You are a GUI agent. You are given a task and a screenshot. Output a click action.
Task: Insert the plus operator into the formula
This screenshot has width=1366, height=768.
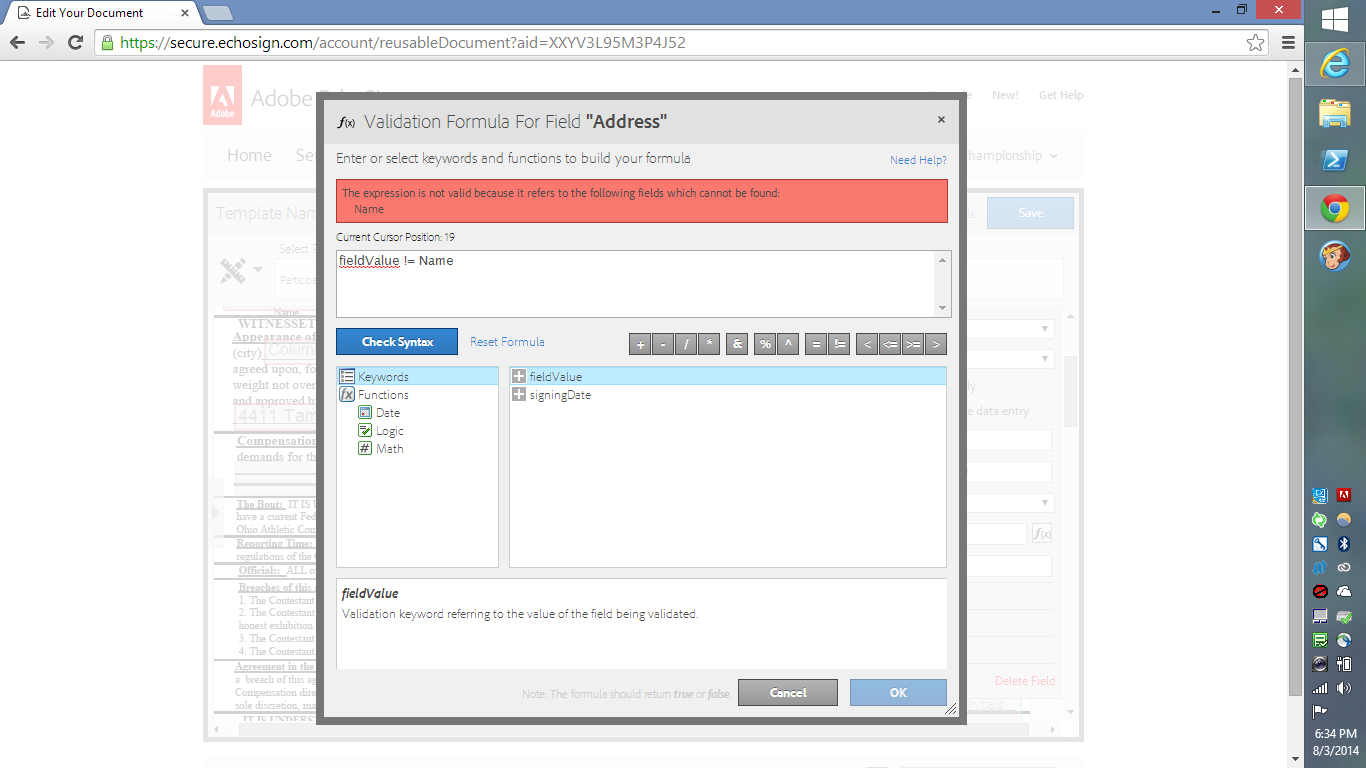640,344
